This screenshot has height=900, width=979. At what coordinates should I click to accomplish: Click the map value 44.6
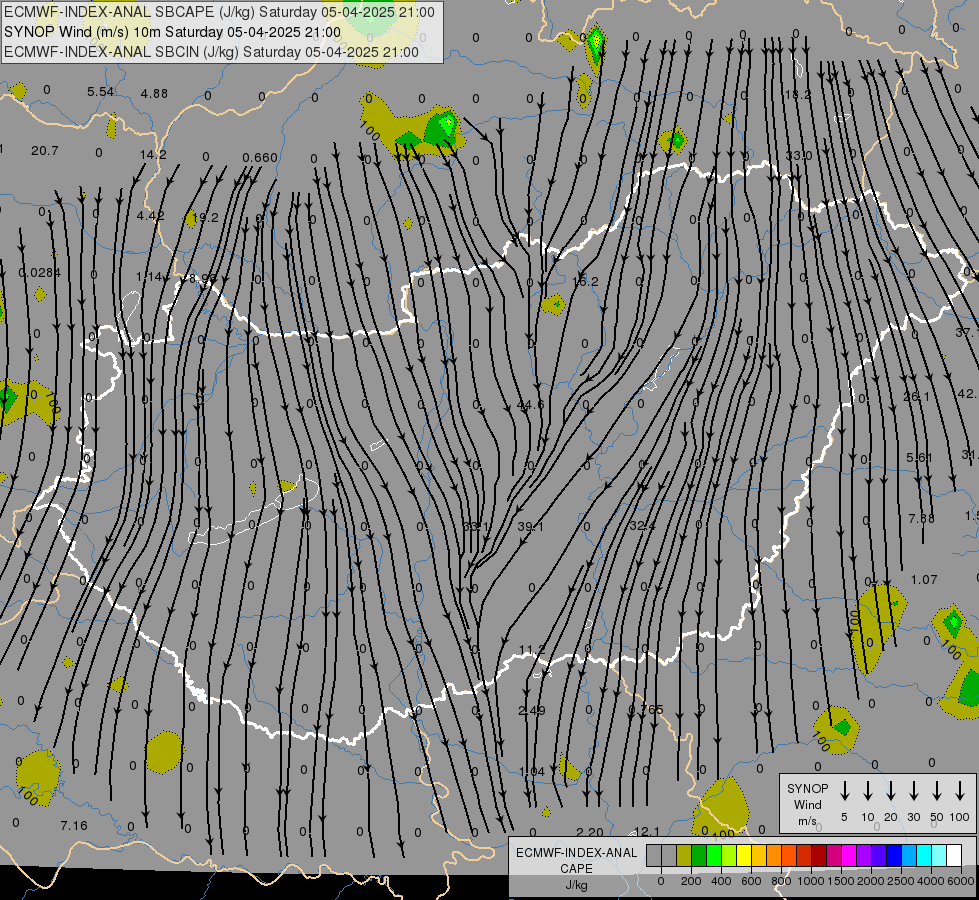tap(531, 405)
